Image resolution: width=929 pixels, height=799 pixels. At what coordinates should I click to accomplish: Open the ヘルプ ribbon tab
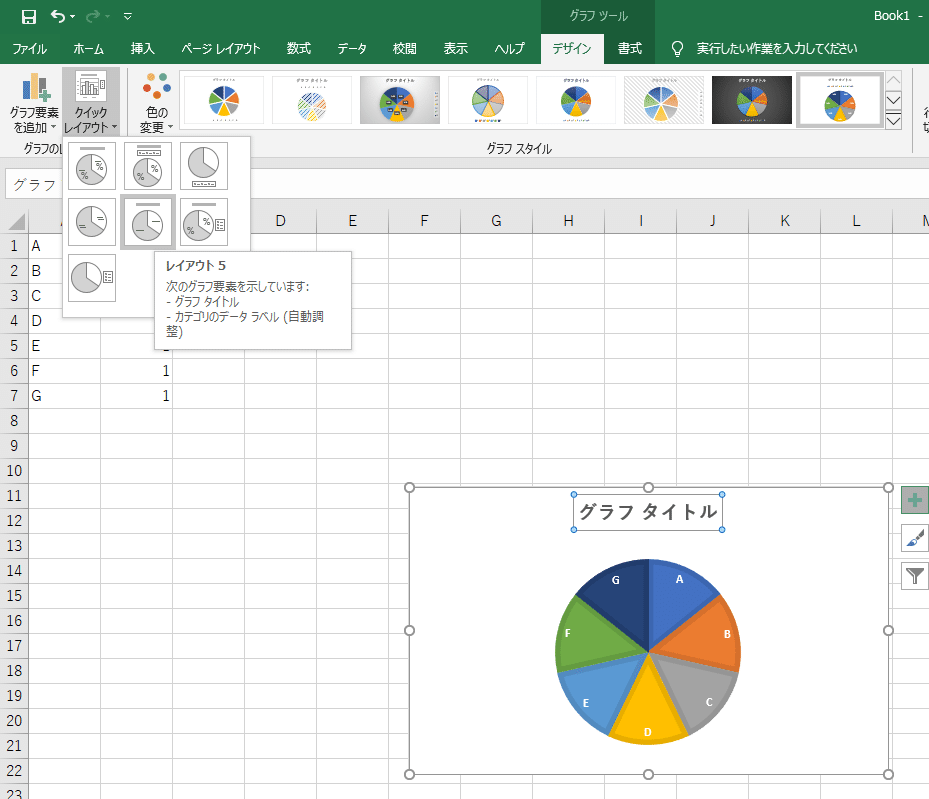(x=510, y=49)
